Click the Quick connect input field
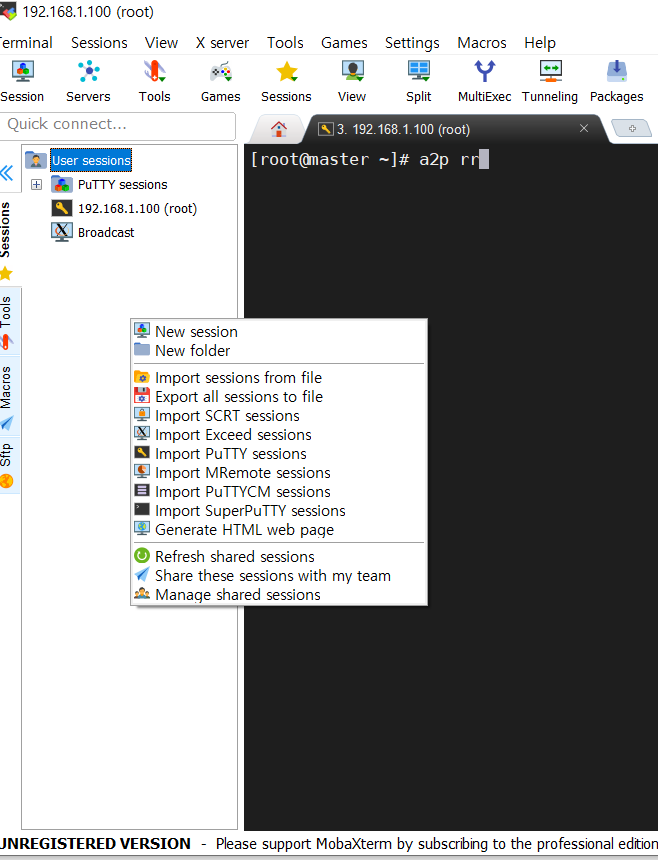 click(x=117, y=126)
